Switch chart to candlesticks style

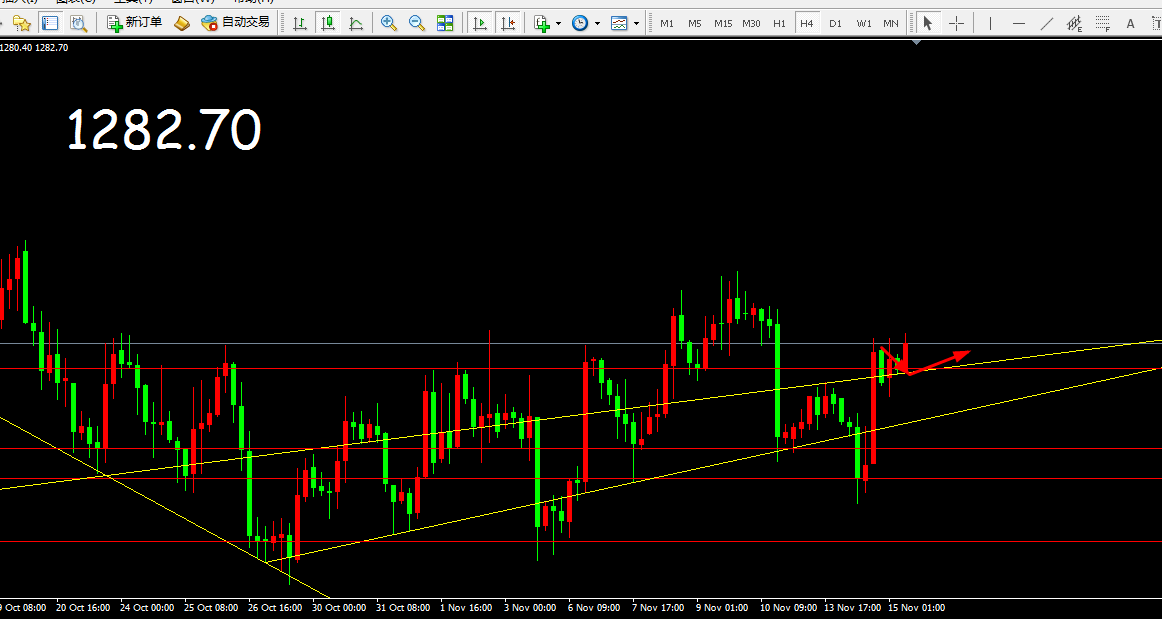[x=328, y=23]
